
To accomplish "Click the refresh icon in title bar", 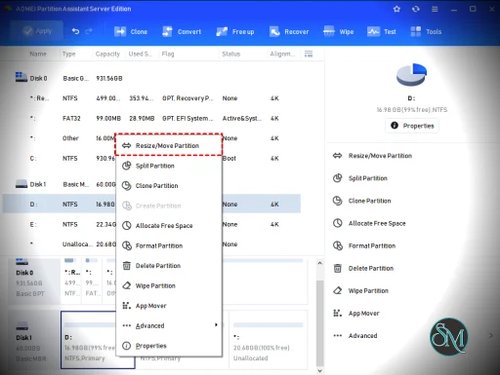I will [x=416, y=9].
